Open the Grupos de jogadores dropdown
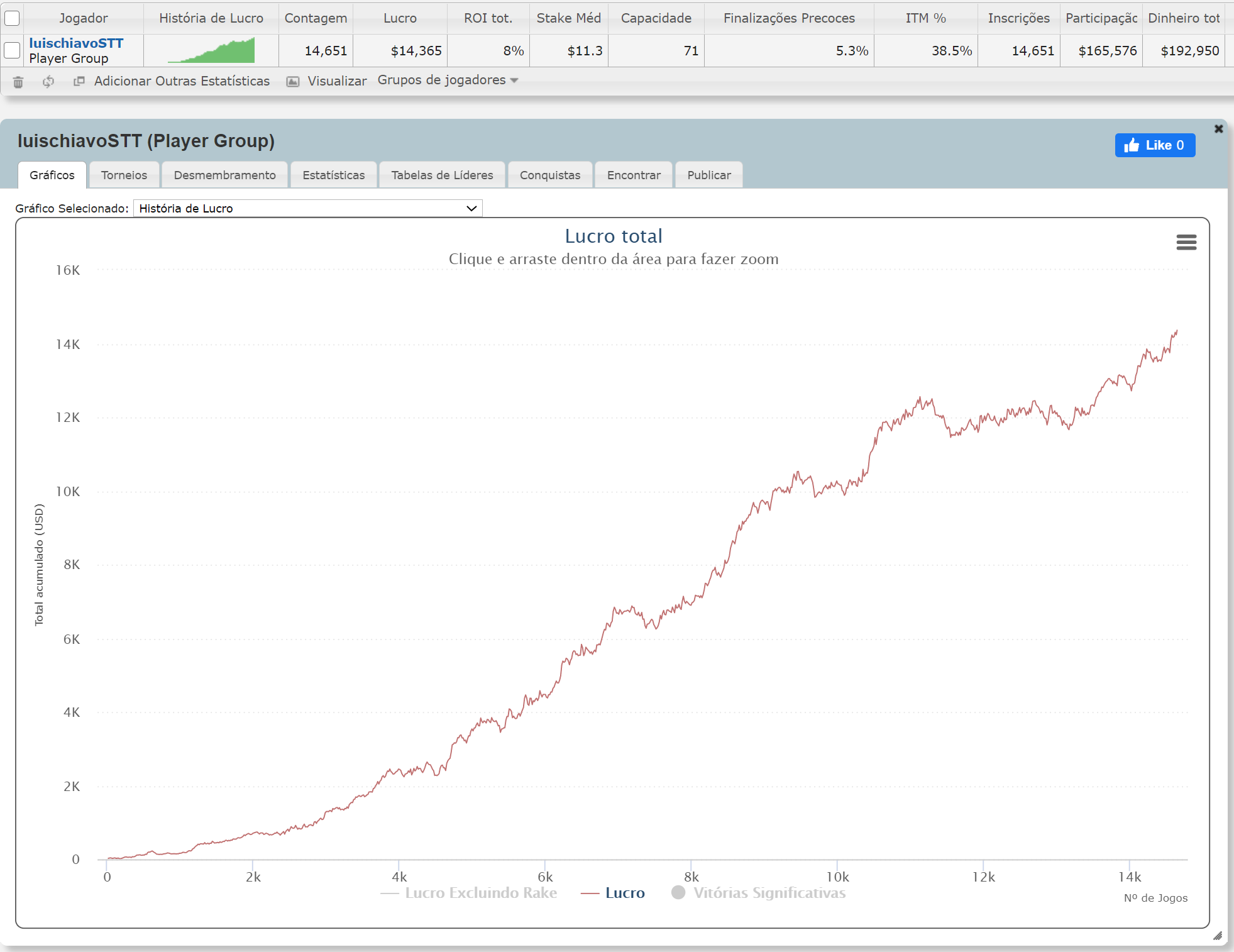 (448, 80)
